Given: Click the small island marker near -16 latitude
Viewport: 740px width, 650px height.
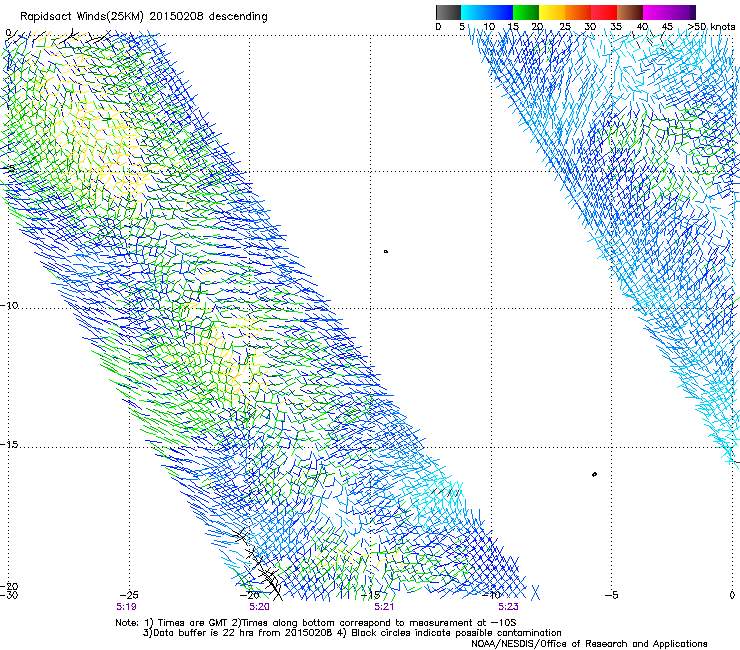Looking at the screenshot, I should pyautogui.click(x=594, y=474).
